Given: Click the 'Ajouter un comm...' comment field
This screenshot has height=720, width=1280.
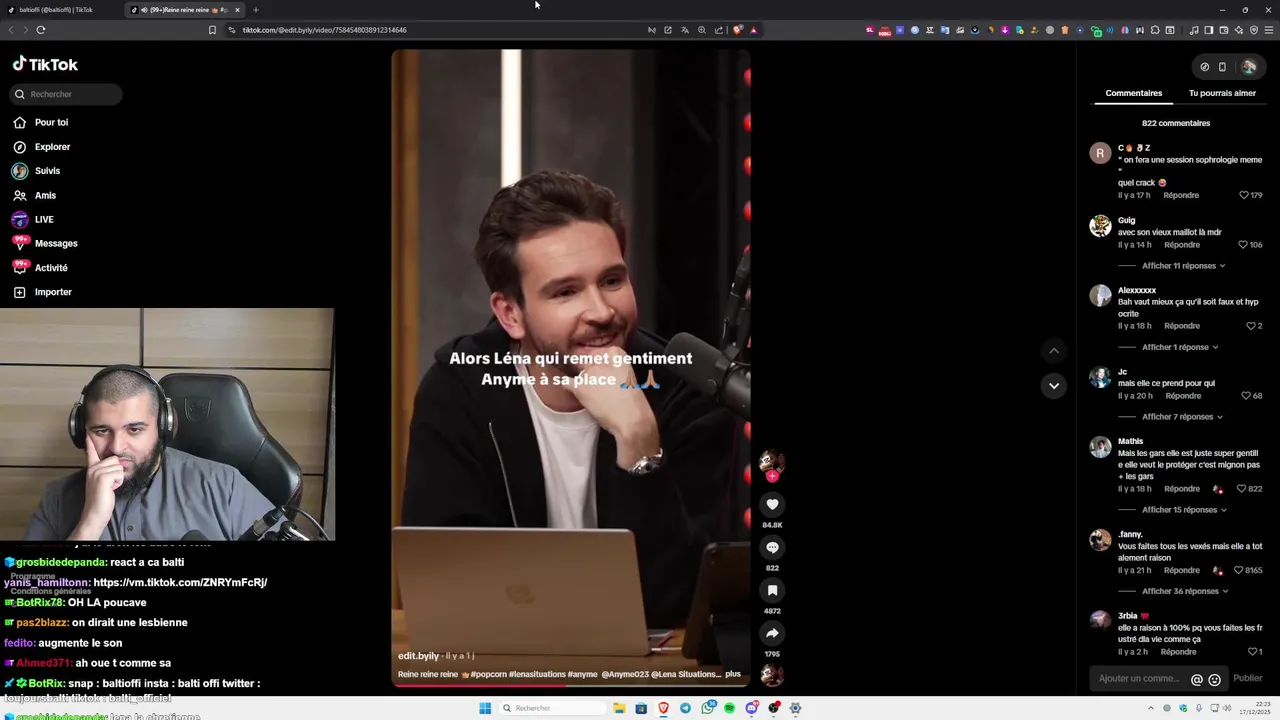Looking at the screenshot, I should [1140, 679].
